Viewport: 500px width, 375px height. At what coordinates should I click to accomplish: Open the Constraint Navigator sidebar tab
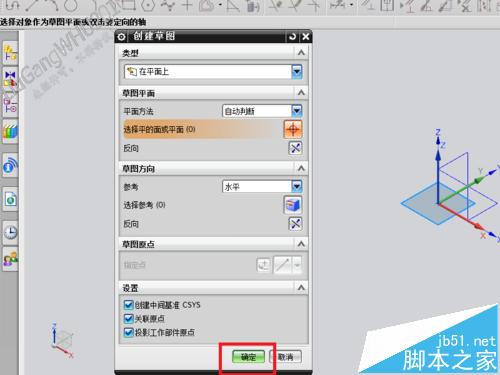tap(10, 79)
